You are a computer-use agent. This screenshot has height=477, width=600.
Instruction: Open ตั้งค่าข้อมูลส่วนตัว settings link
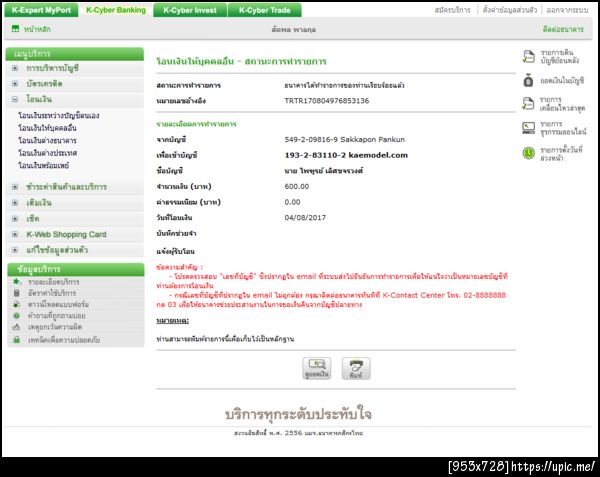coord(510,10)
